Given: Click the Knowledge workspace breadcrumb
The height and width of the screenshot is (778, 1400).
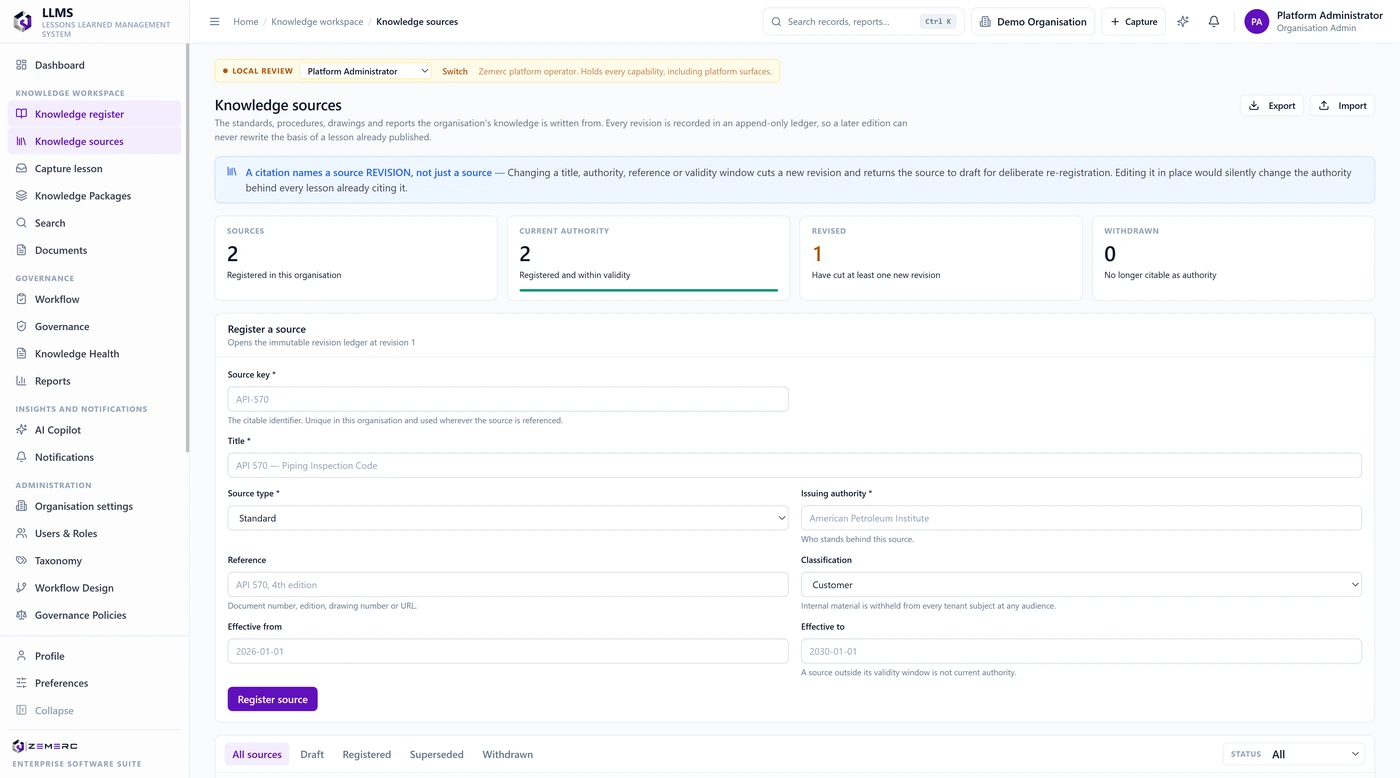Looking at the screenshot, I should (317, 21).
